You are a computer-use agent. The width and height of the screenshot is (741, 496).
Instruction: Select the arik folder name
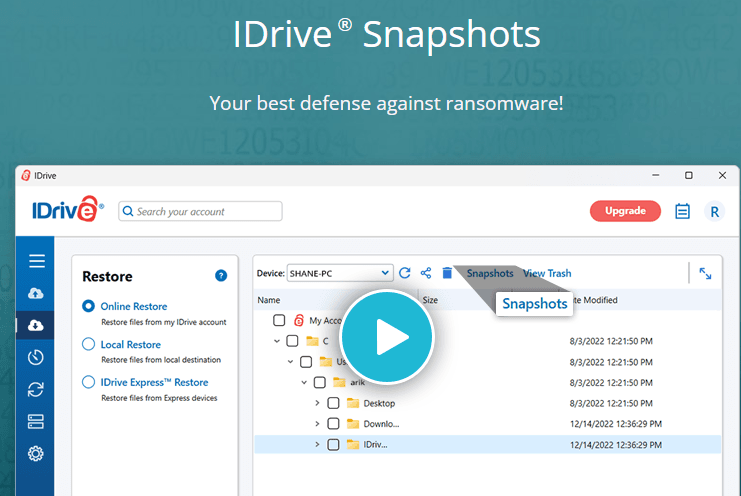pyautogui.click(x=358, y=383)
